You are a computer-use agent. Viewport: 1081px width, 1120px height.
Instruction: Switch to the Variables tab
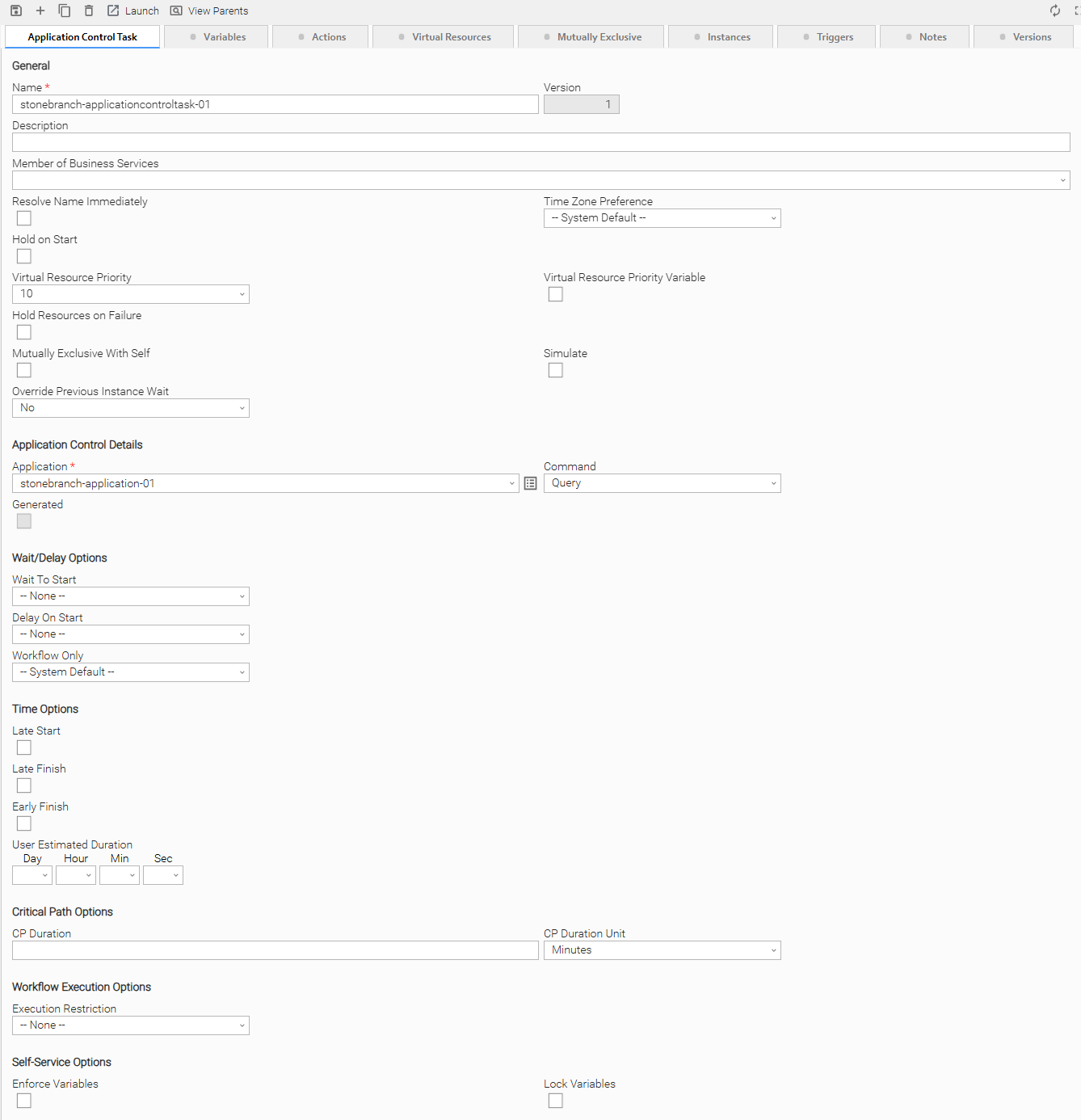[217, 37]
